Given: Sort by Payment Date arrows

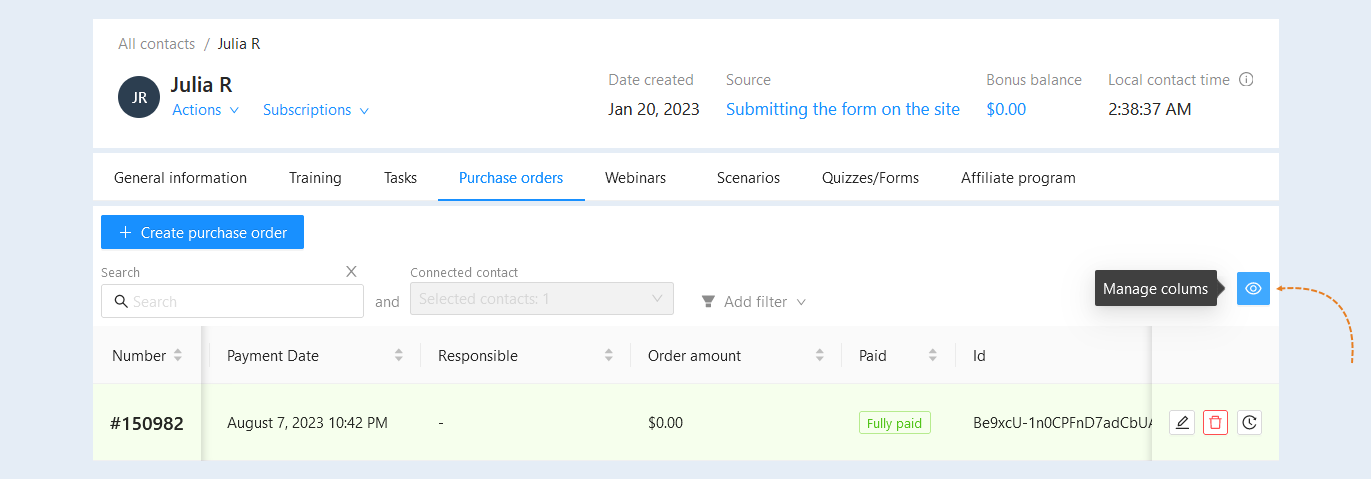Looking at the screenshot, I should coord(399,355).
